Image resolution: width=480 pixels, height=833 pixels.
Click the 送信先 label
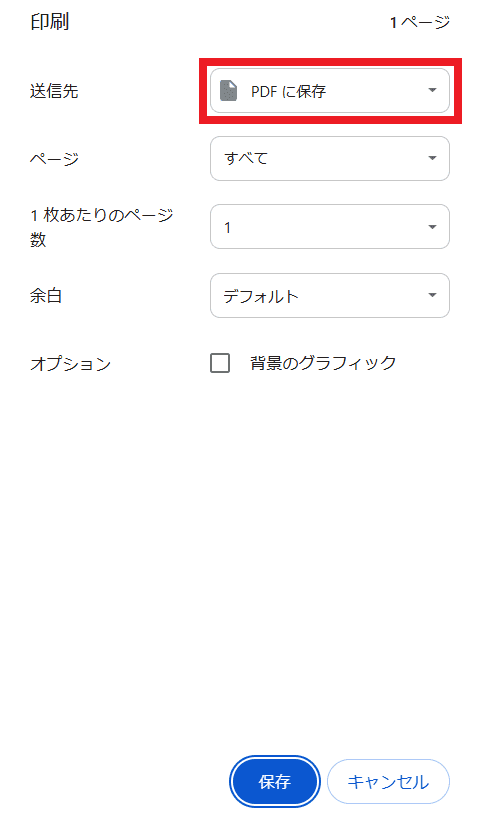click(54, 91)
